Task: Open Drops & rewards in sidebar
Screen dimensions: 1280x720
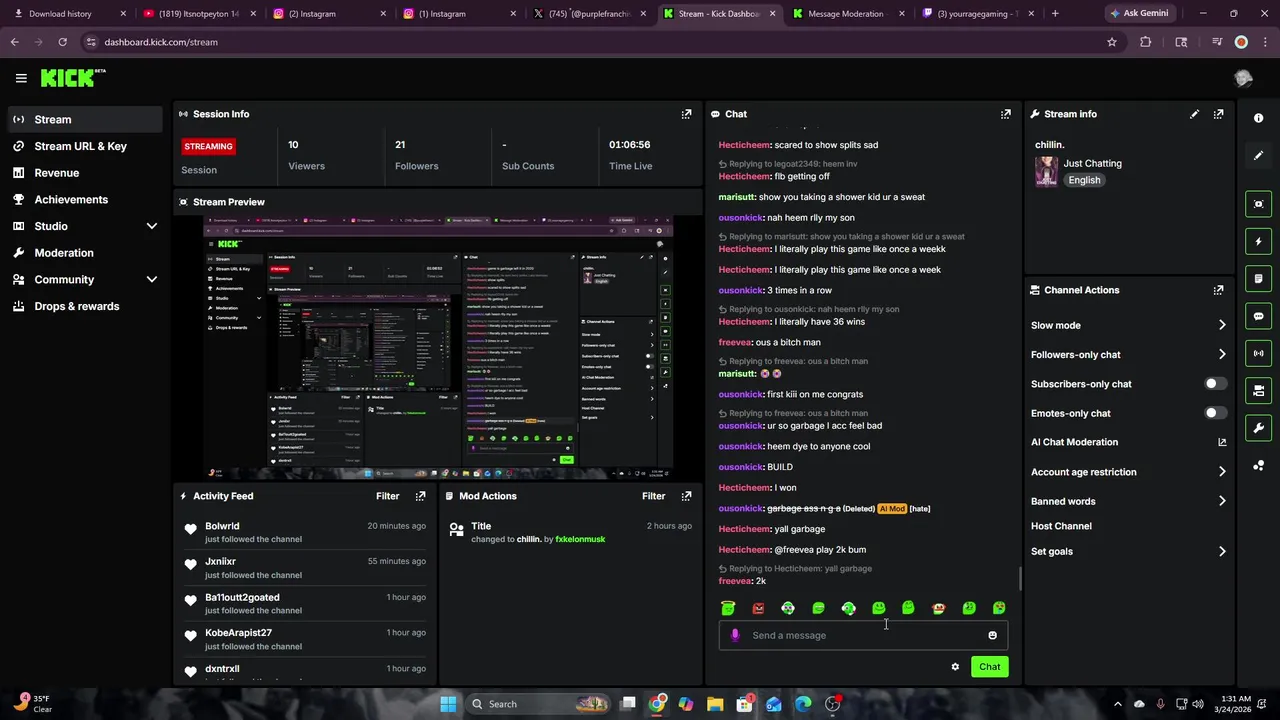Action: click(x=84, y=306)
